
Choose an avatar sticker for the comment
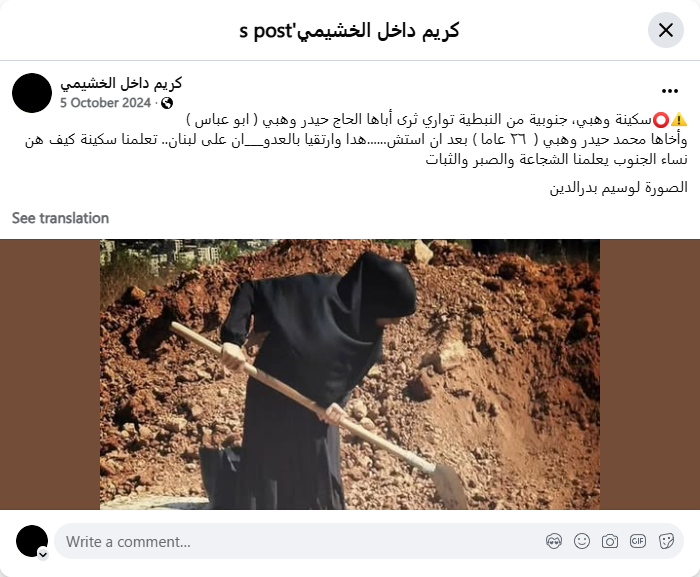[554, 541]
